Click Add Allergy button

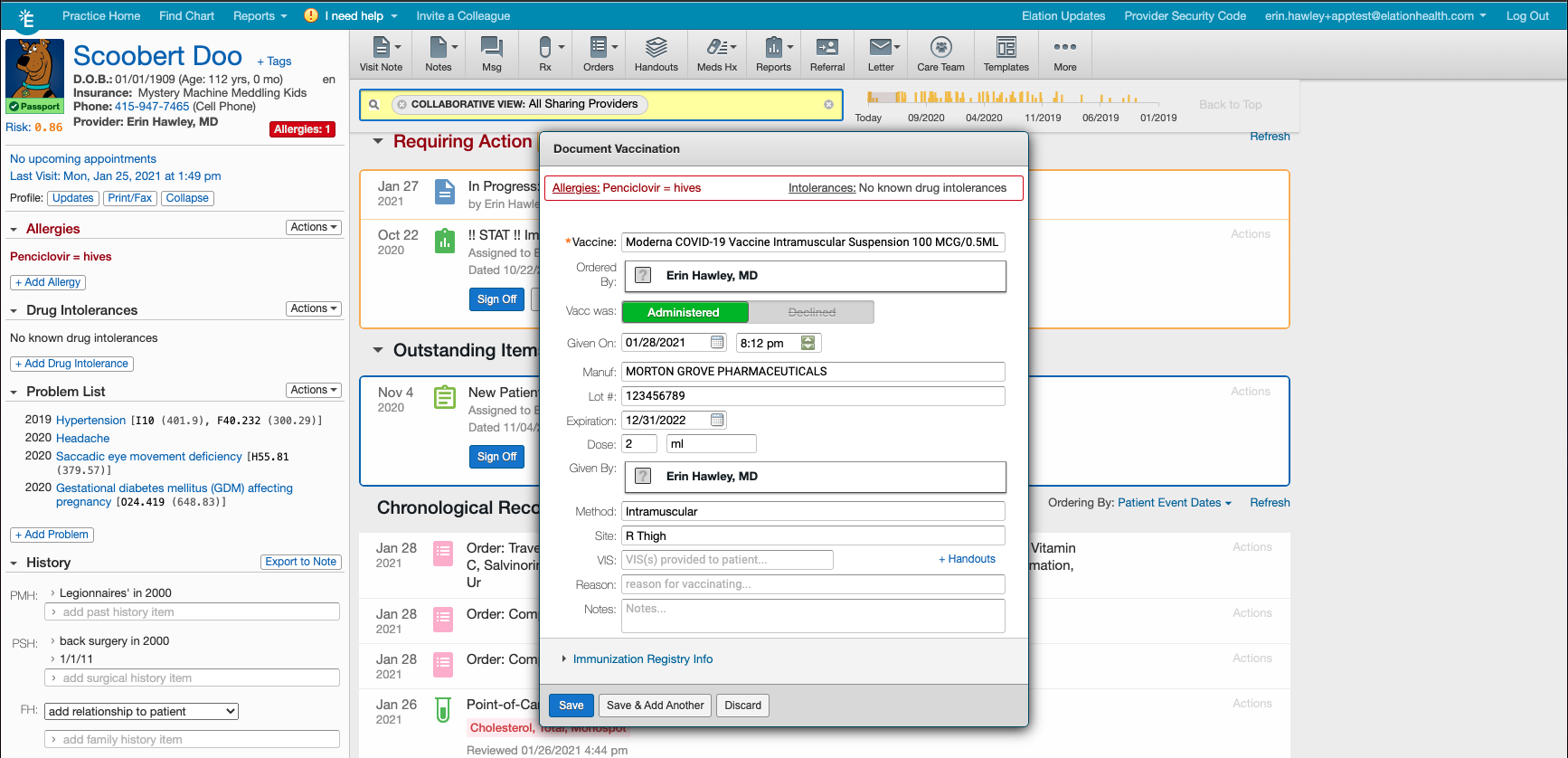(48, 282)
